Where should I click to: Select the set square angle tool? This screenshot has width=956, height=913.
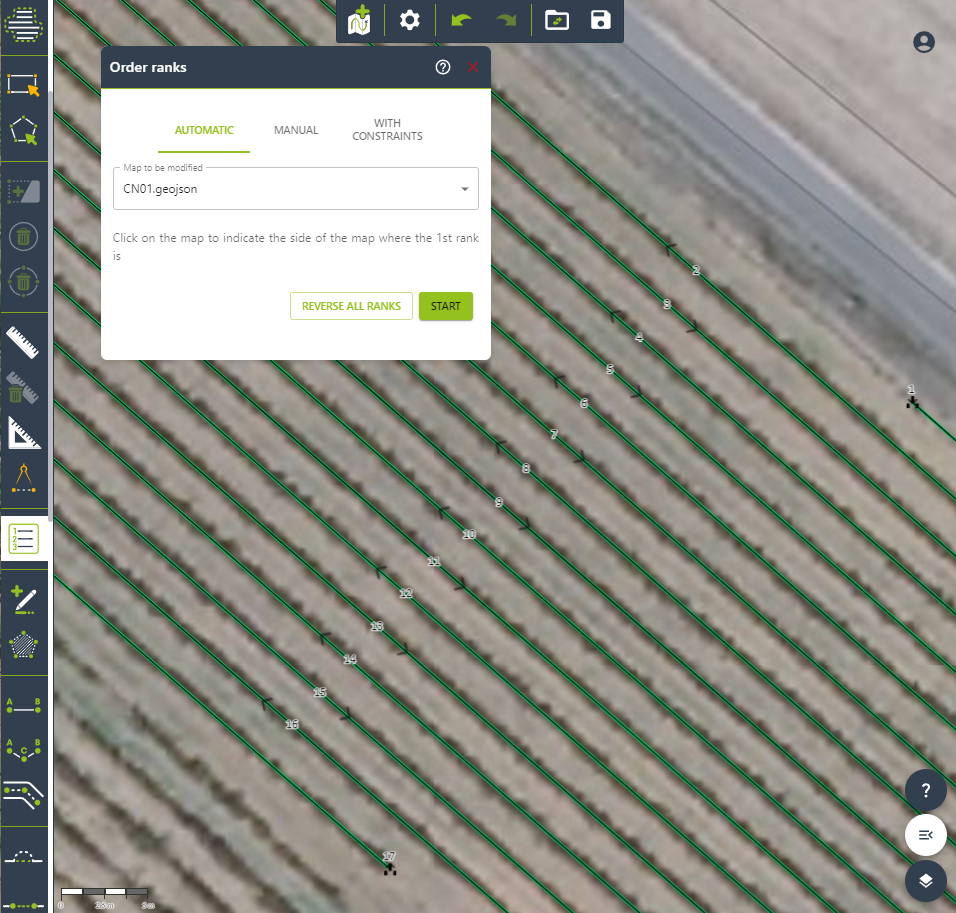pos(24,433)
